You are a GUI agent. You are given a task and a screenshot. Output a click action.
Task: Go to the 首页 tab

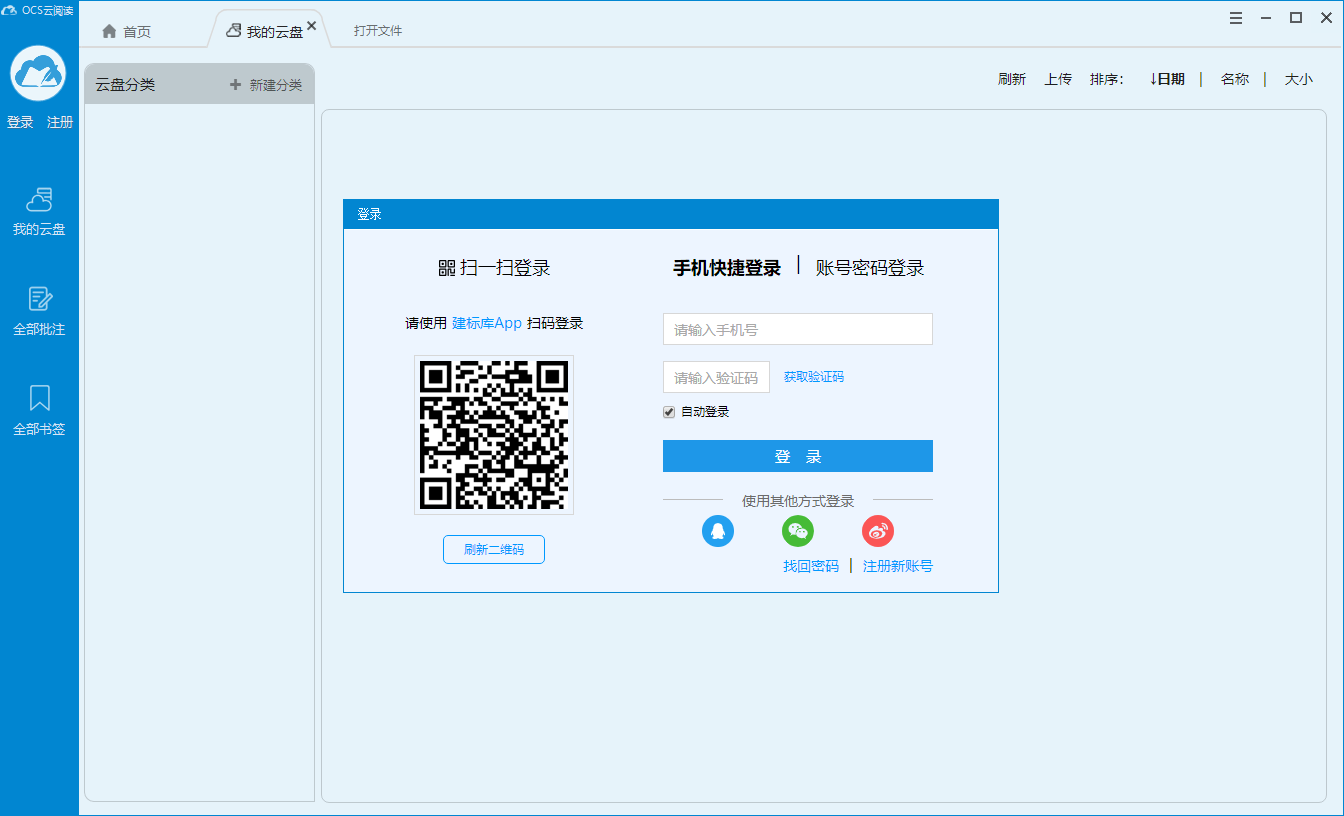click(x=132, y=30)
